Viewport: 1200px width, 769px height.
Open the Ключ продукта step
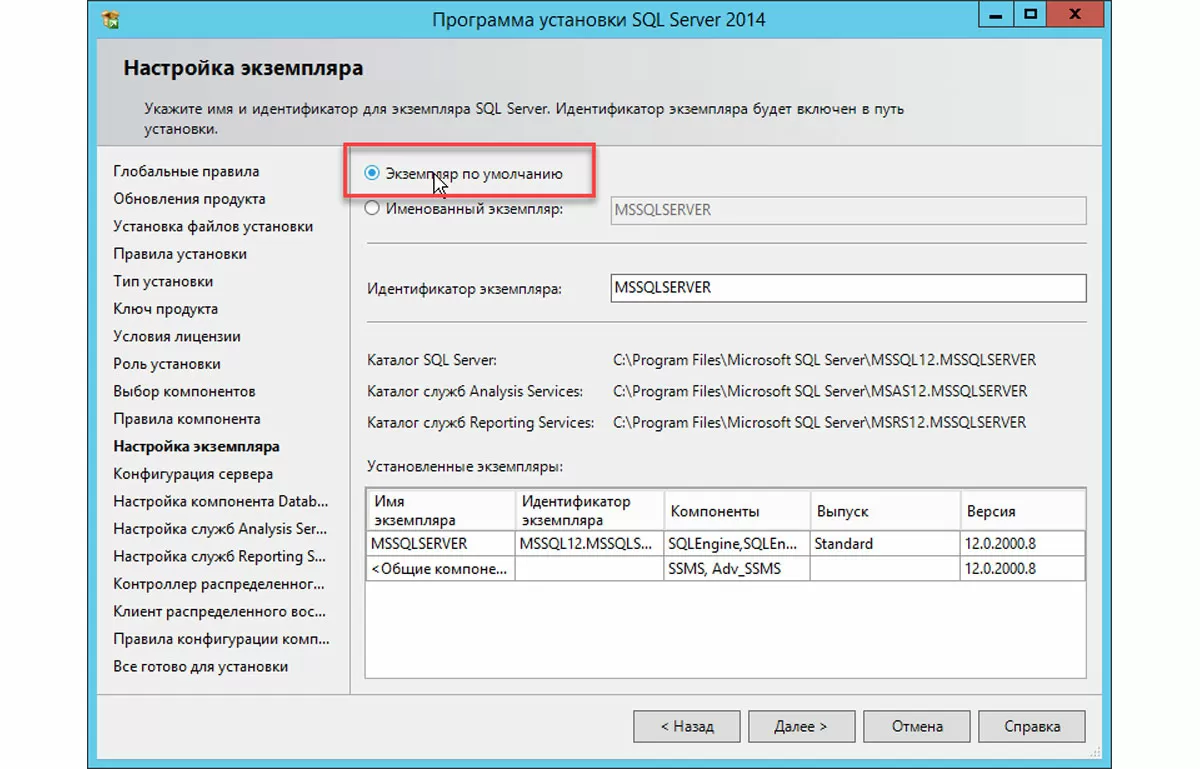165,309
